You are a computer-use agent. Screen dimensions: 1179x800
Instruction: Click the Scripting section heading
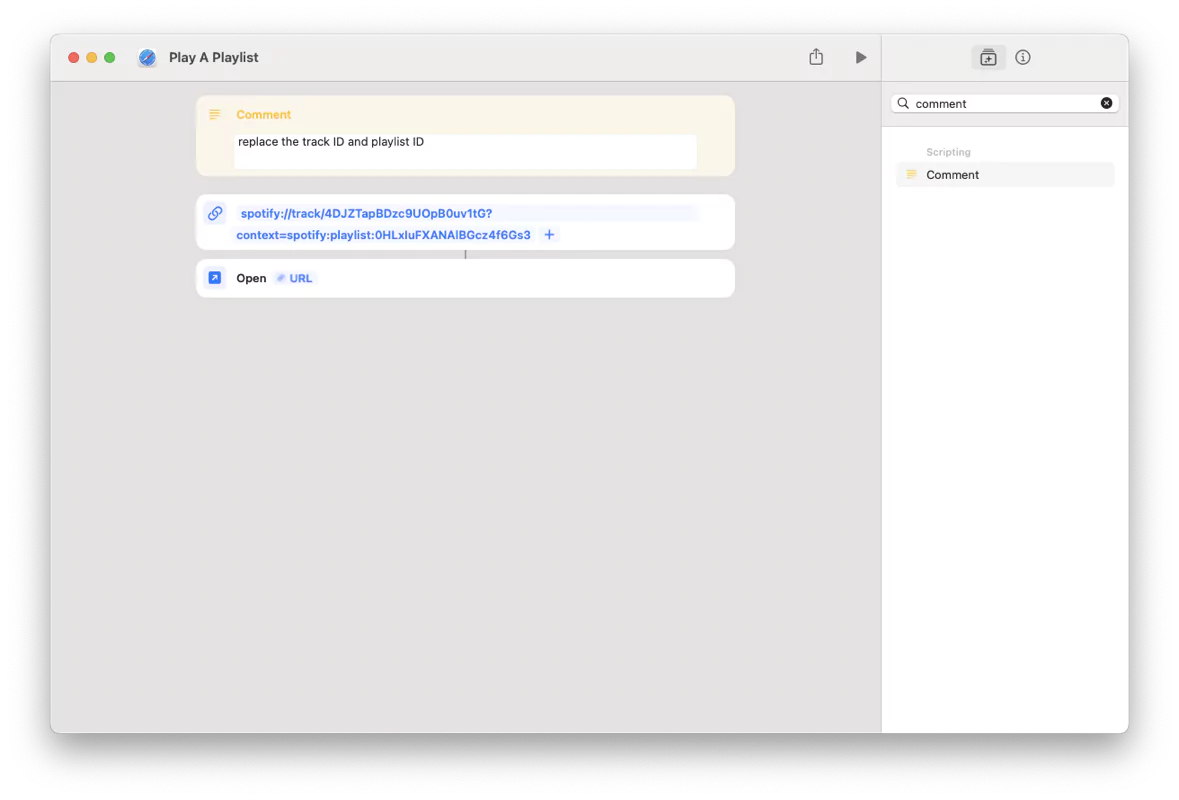948,152
